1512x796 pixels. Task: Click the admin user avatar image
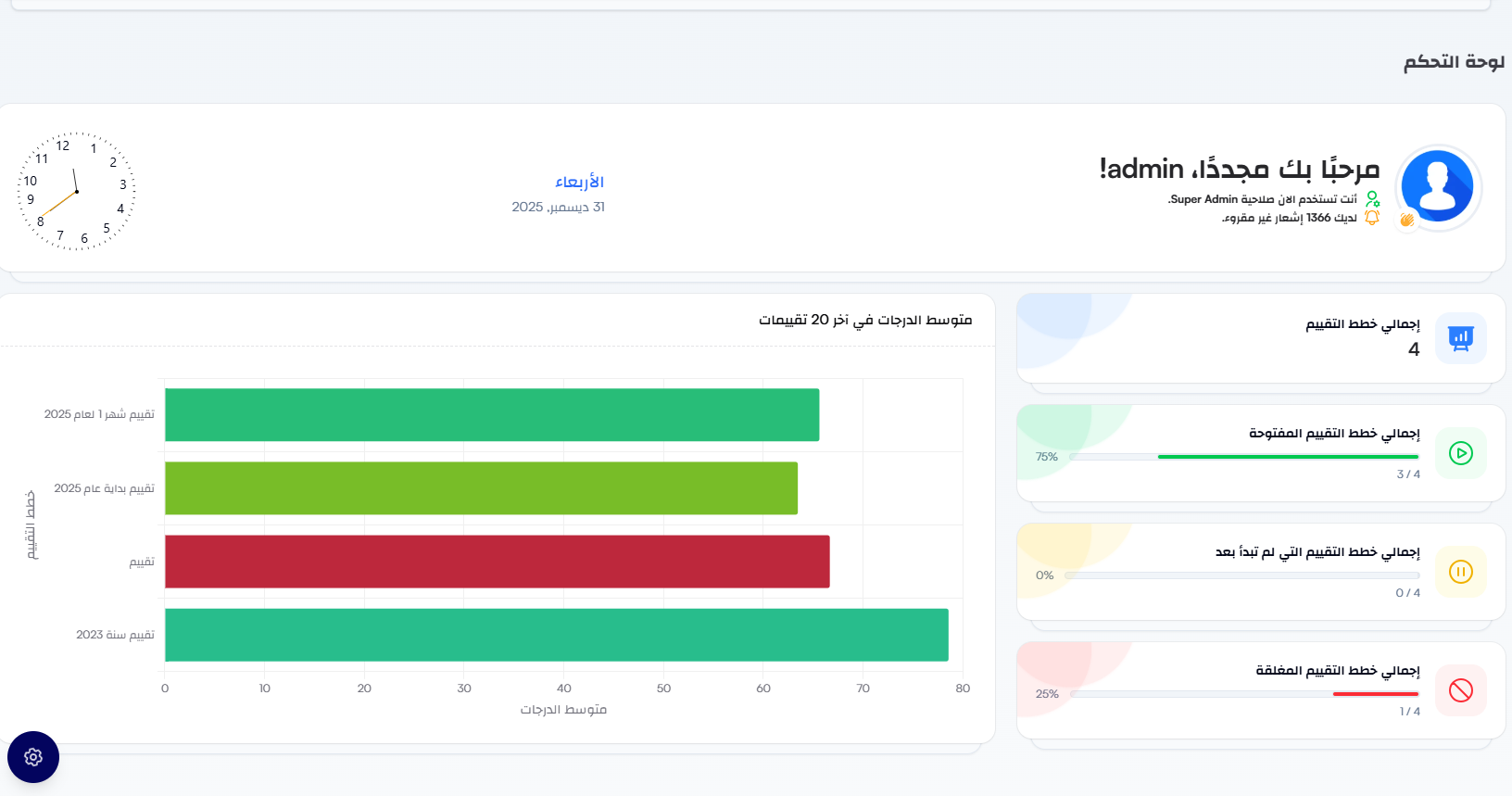(1437, 186)
